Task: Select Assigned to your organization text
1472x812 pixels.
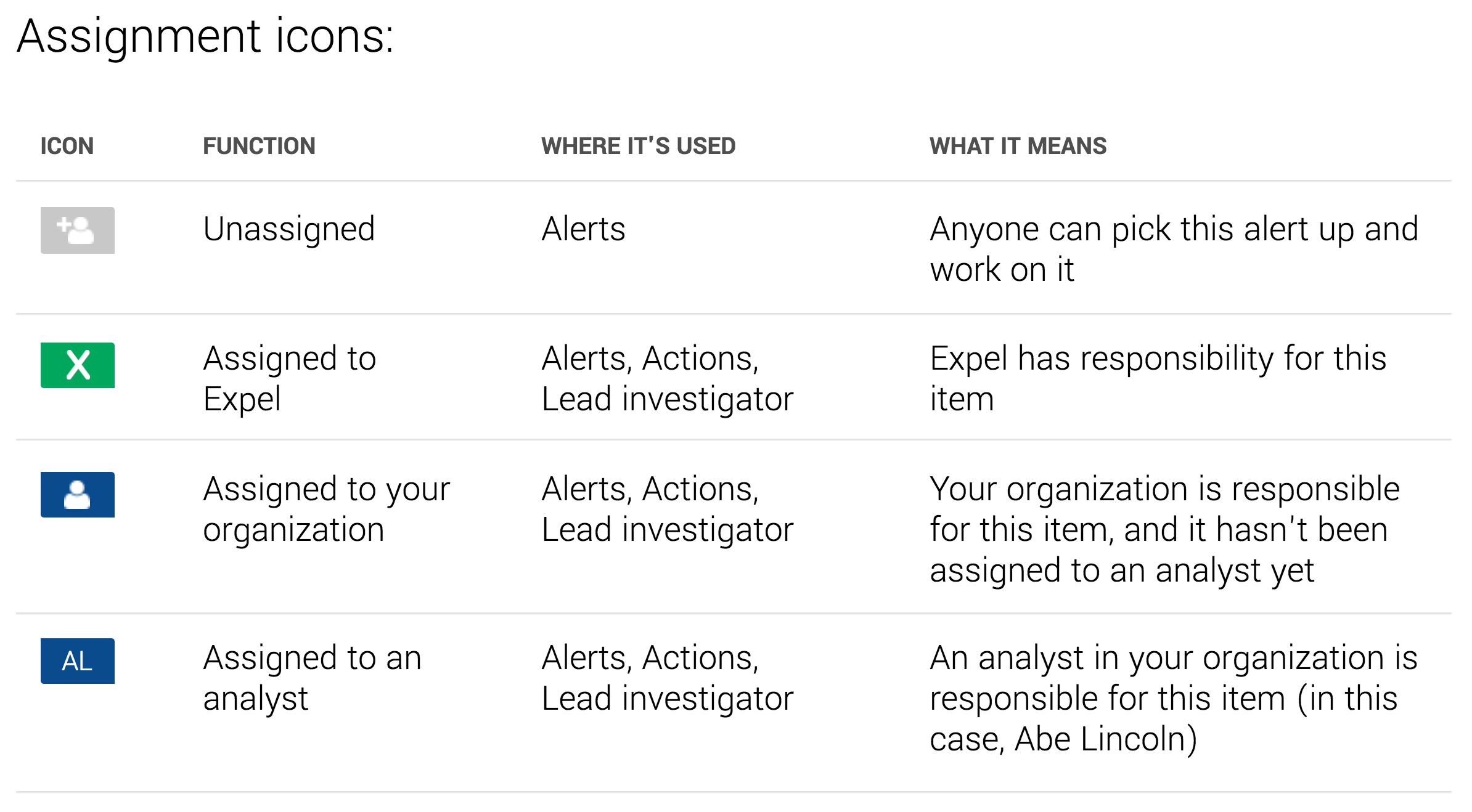Action: [327, 509]
